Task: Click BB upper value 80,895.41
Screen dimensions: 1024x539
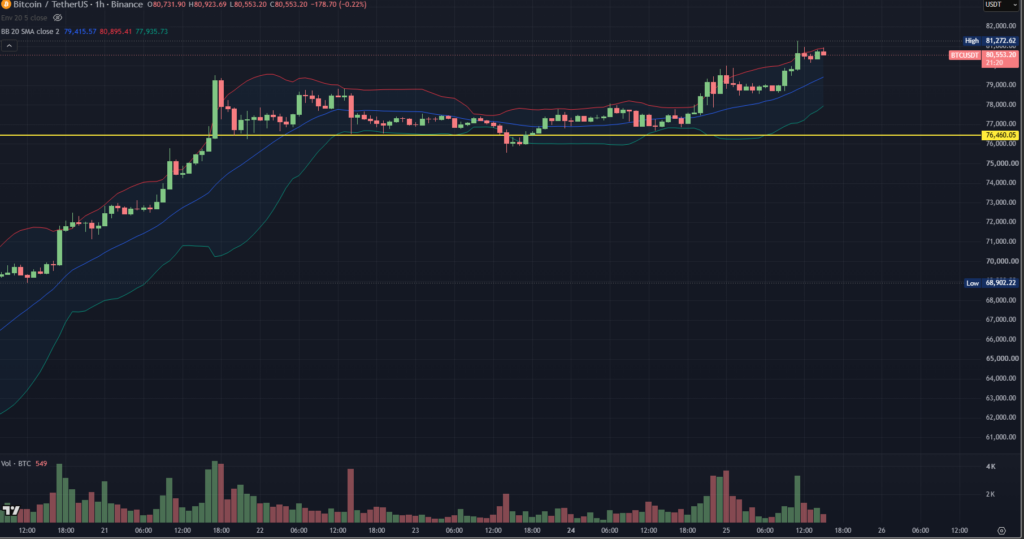Action: click(116, 31)
